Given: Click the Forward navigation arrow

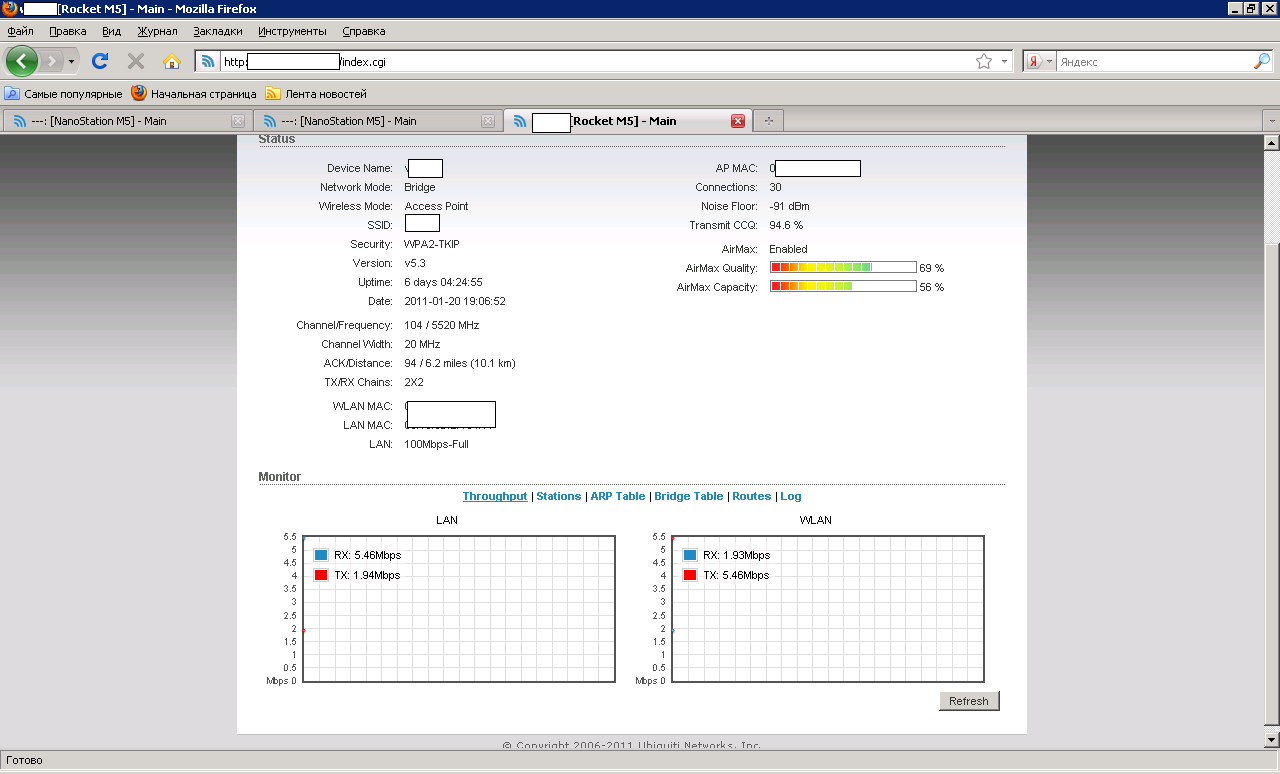Looking at the screenshot, I should point(51,61).
